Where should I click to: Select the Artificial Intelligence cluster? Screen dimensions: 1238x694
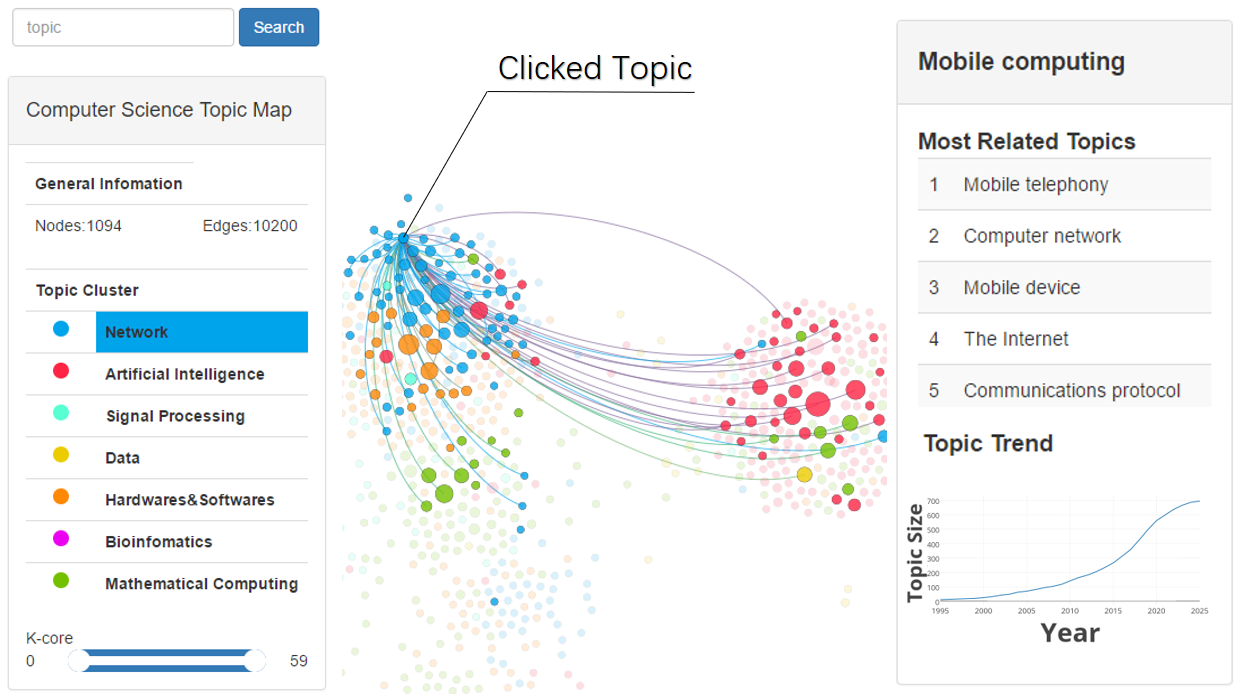[185, 374]
